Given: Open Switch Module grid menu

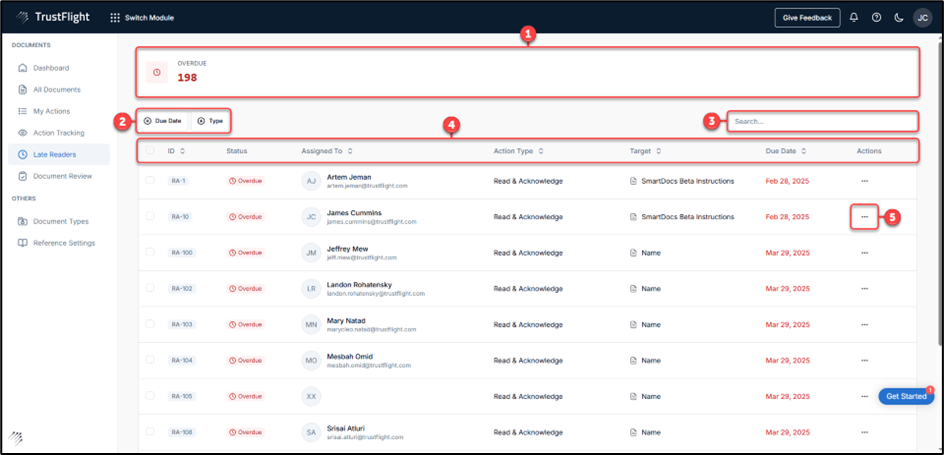Looking at the screenshot, I should 115,18.
